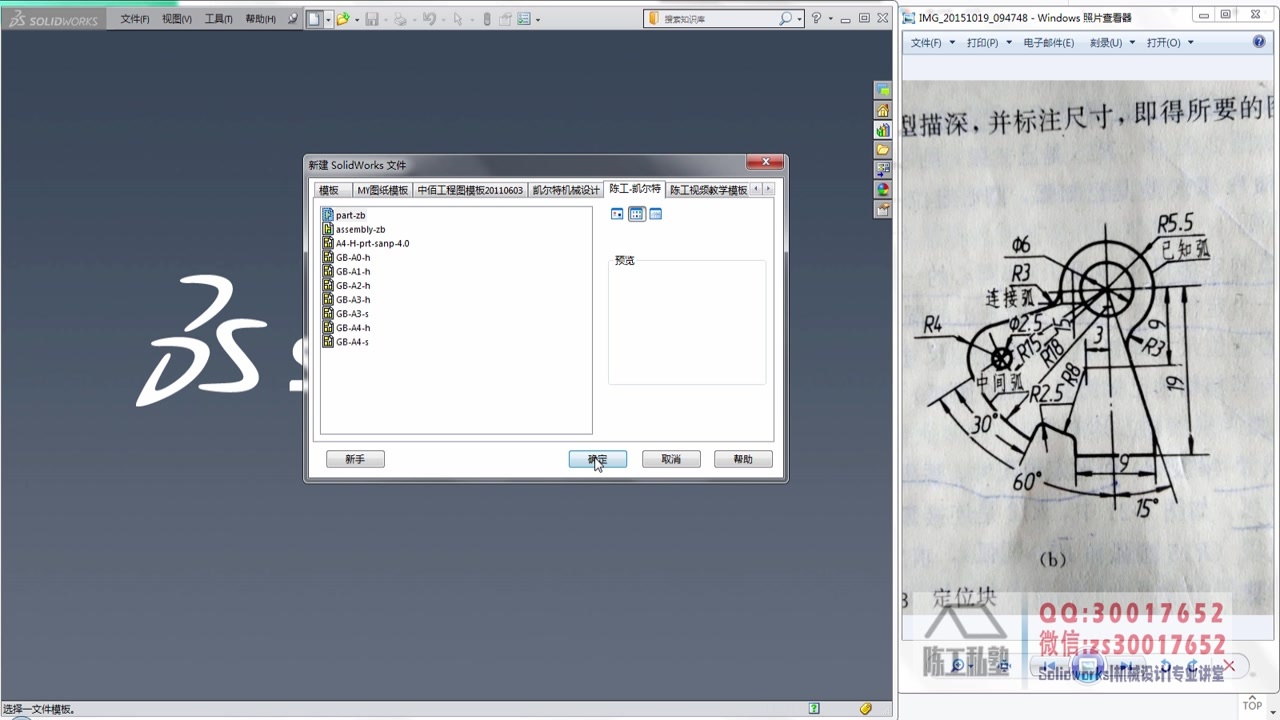Open SolidWorks 视图(V) menu

tap(177, 19)
